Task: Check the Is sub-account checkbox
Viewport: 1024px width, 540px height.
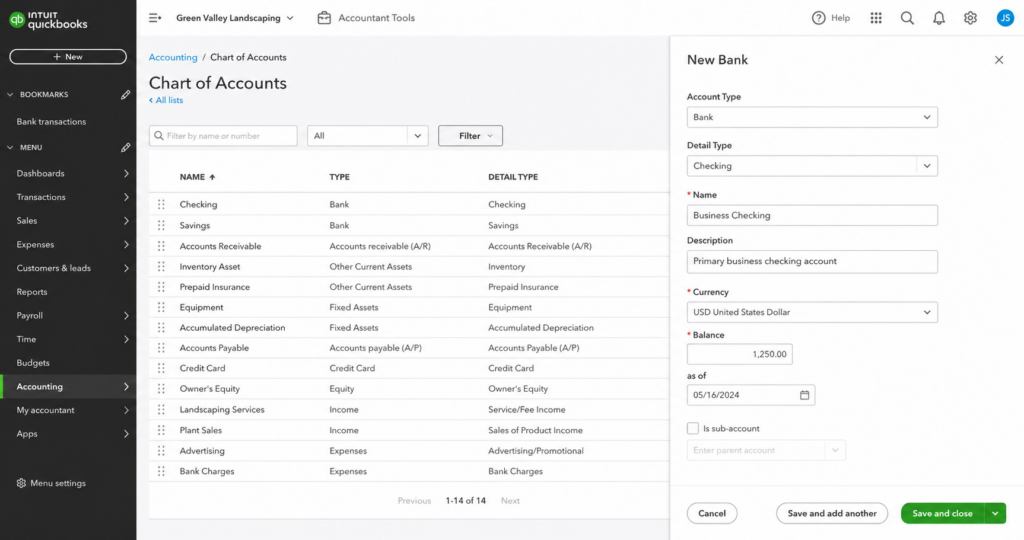Action: (693, 428)
